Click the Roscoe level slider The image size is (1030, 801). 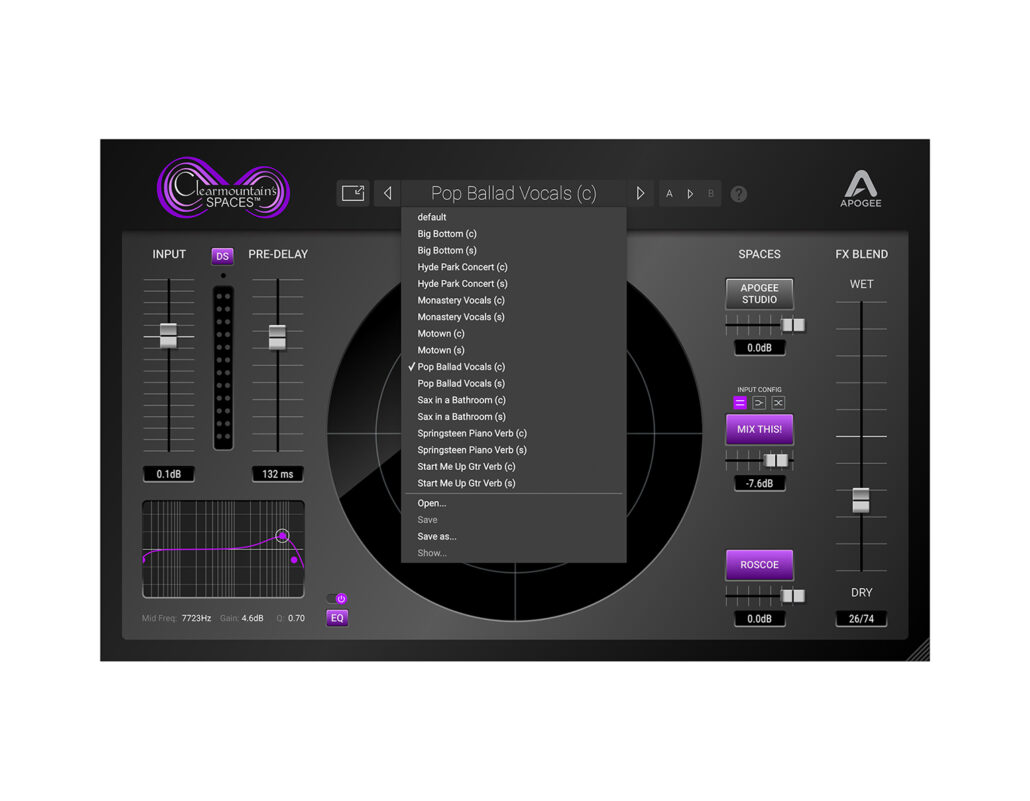pos(793,596)
